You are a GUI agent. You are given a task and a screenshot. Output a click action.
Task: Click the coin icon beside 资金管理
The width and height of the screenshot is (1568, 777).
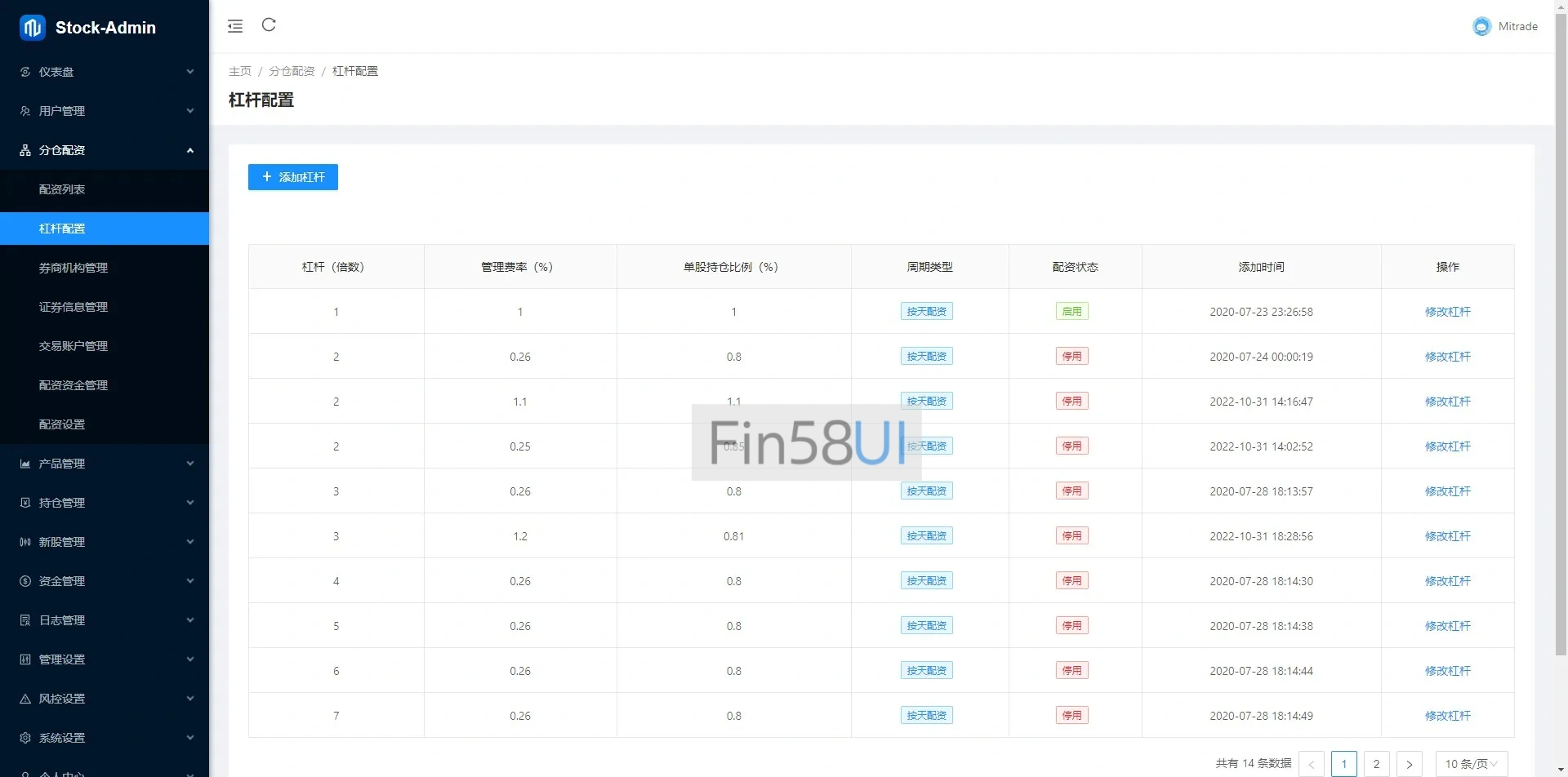(25, 581)
